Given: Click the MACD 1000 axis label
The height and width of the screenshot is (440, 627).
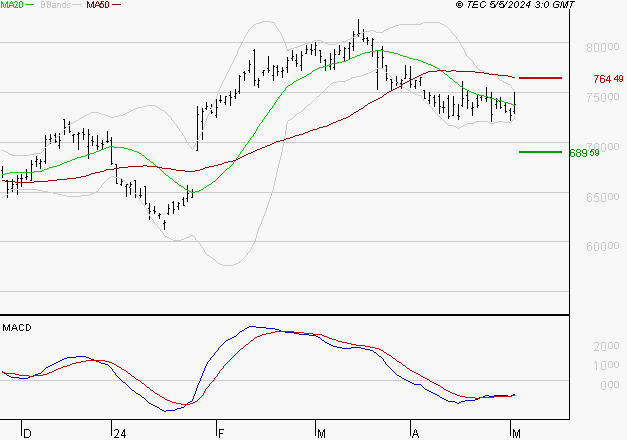Looking at the screenshot, I should 606,365.
